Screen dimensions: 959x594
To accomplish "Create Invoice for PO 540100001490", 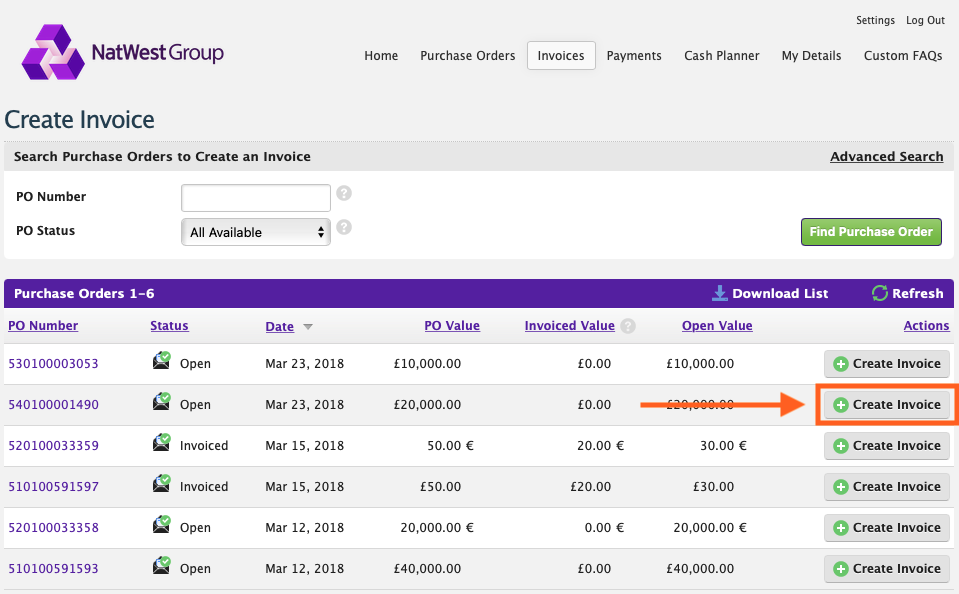I will [886, 405].
